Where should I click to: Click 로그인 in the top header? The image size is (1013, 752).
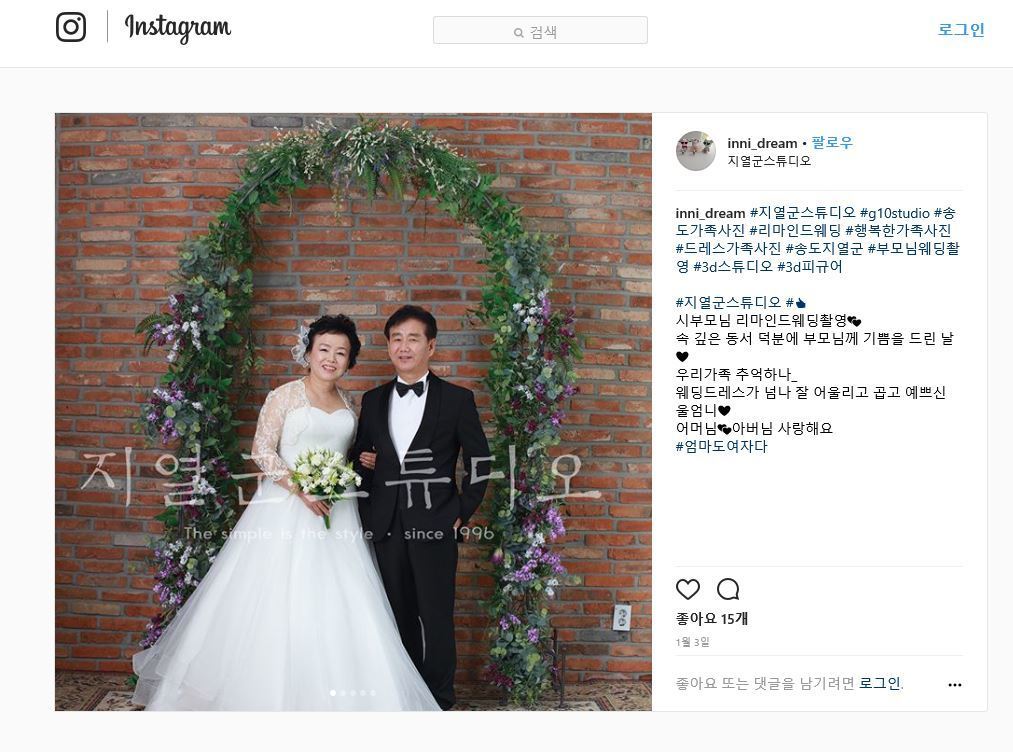pos(961,29)
